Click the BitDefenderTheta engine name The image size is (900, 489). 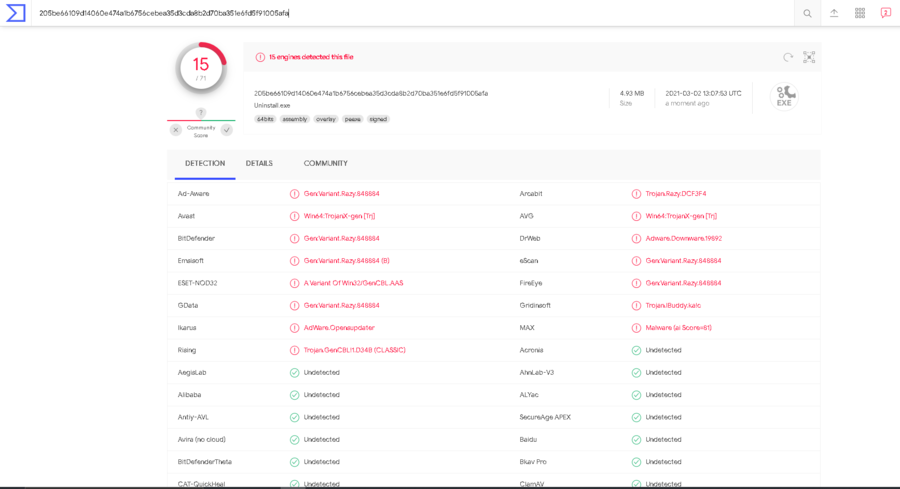(205, 463)
